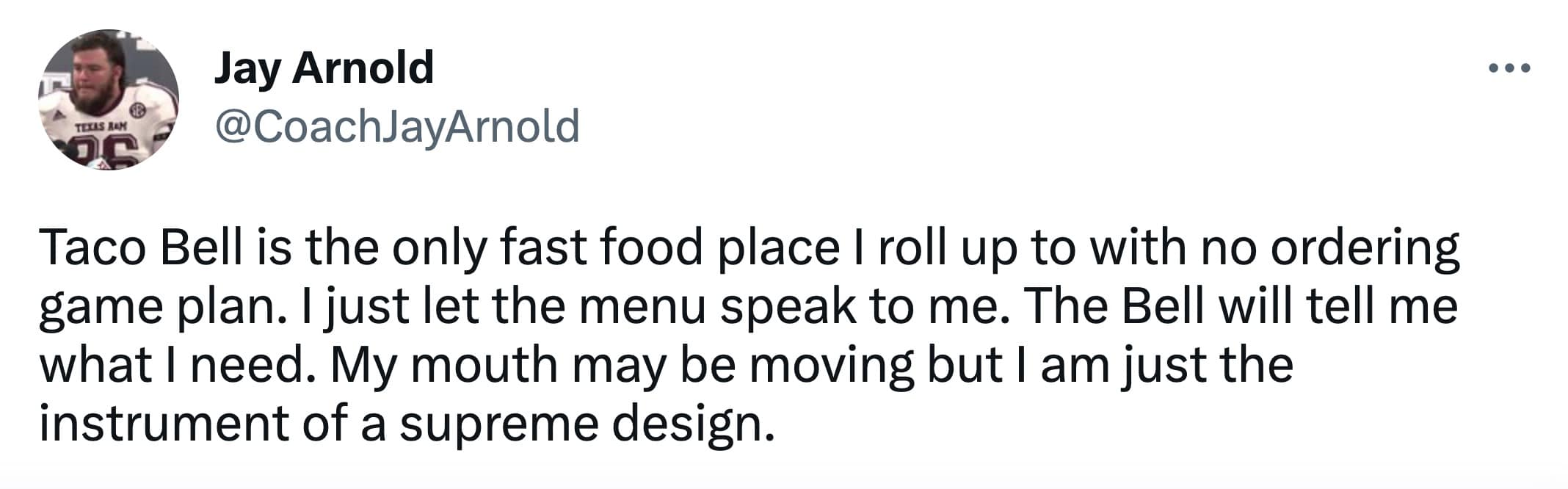Screen dimensions: 1568x489
Task: Open the three-dot more options menu
Action: pos(1509,69)
